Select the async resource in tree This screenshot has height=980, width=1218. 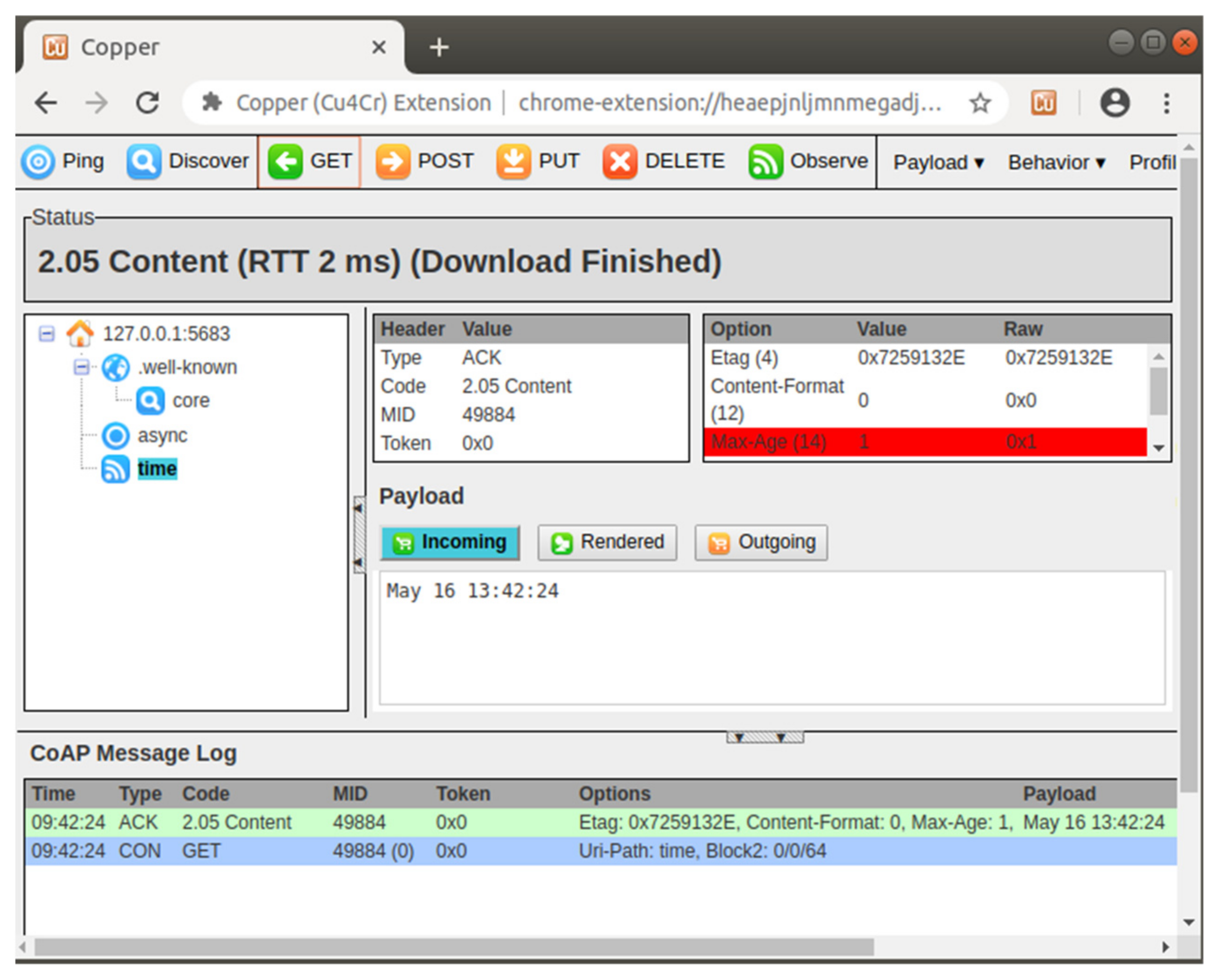(162, 436)
